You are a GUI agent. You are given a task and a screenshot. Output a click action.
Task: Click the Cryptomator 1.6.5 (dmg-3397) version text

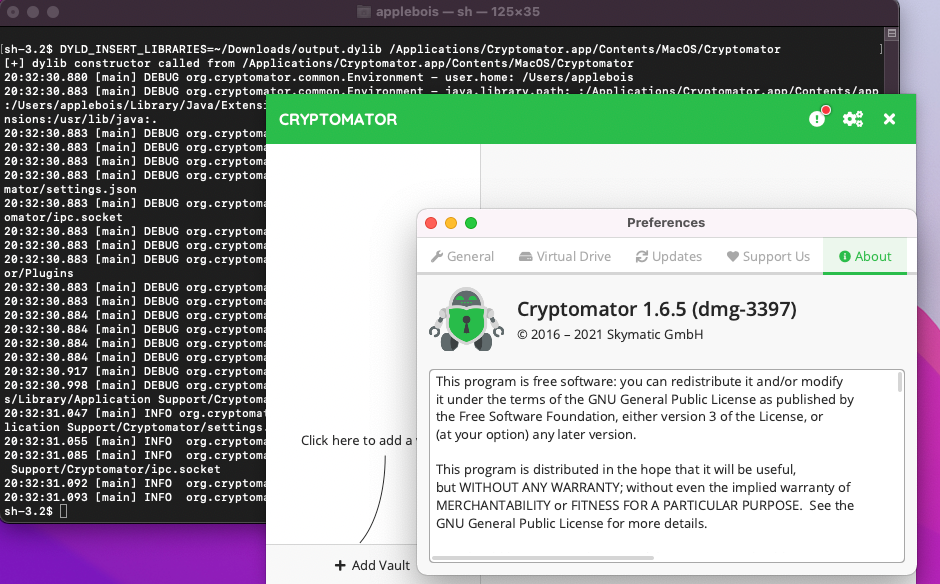[656, 309]
